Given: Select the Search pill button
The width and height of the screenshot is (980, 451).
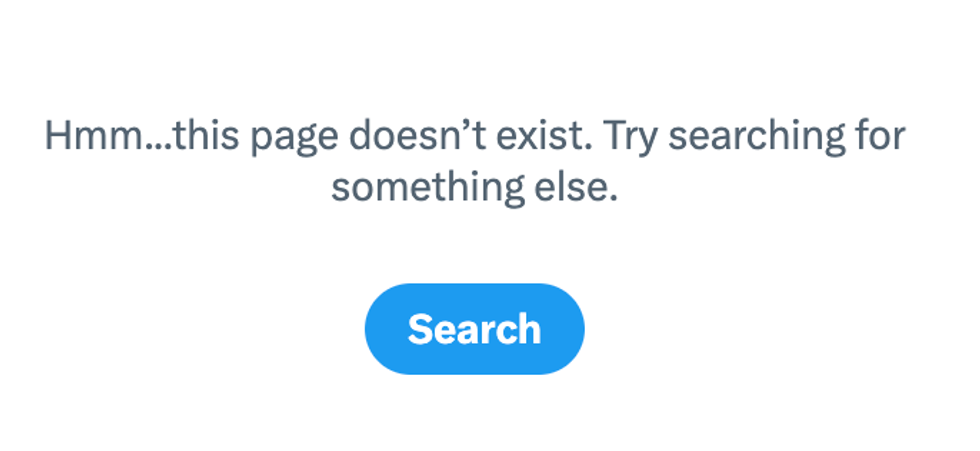Looking at the screenshot, I should coord(474,329).
